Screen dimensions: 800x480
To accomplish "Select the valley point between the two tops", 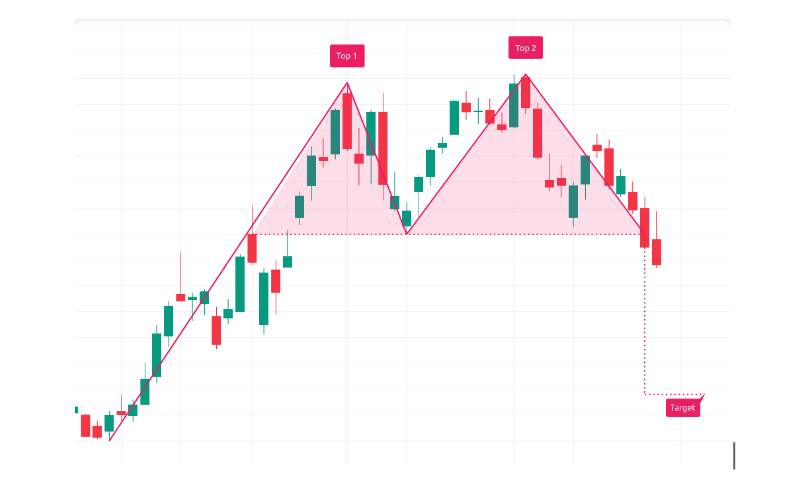I will (407, 233).
